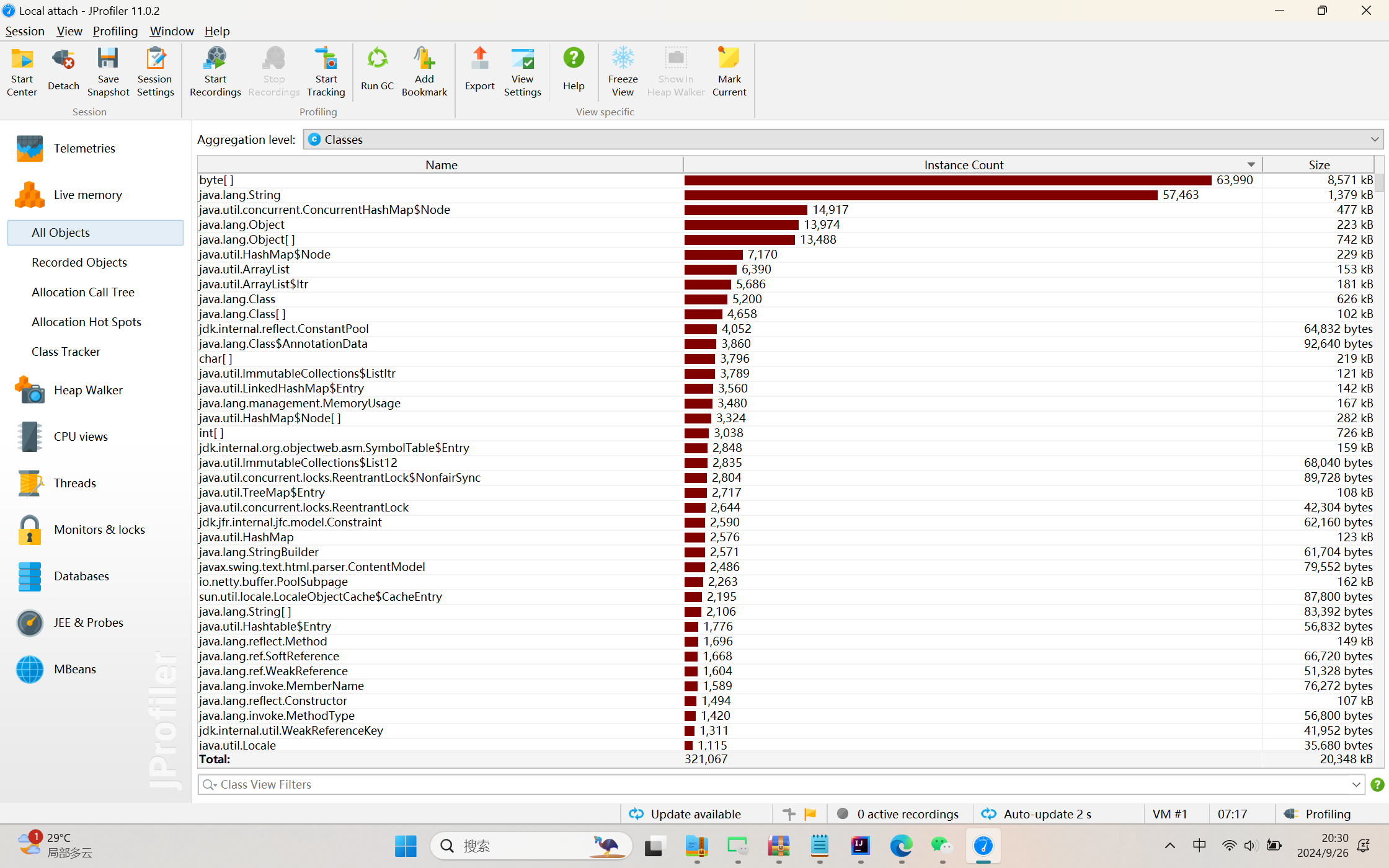Select the io.netty.buffer.PoolSubpage row
The image size is (1389, 868).
tap(786, 582)
